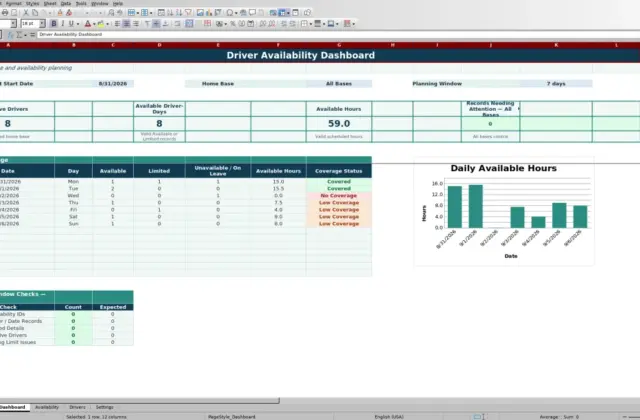Expand the font color dropdown arrow
Screen dimensions: 640x420
click(x=94, y=24)
